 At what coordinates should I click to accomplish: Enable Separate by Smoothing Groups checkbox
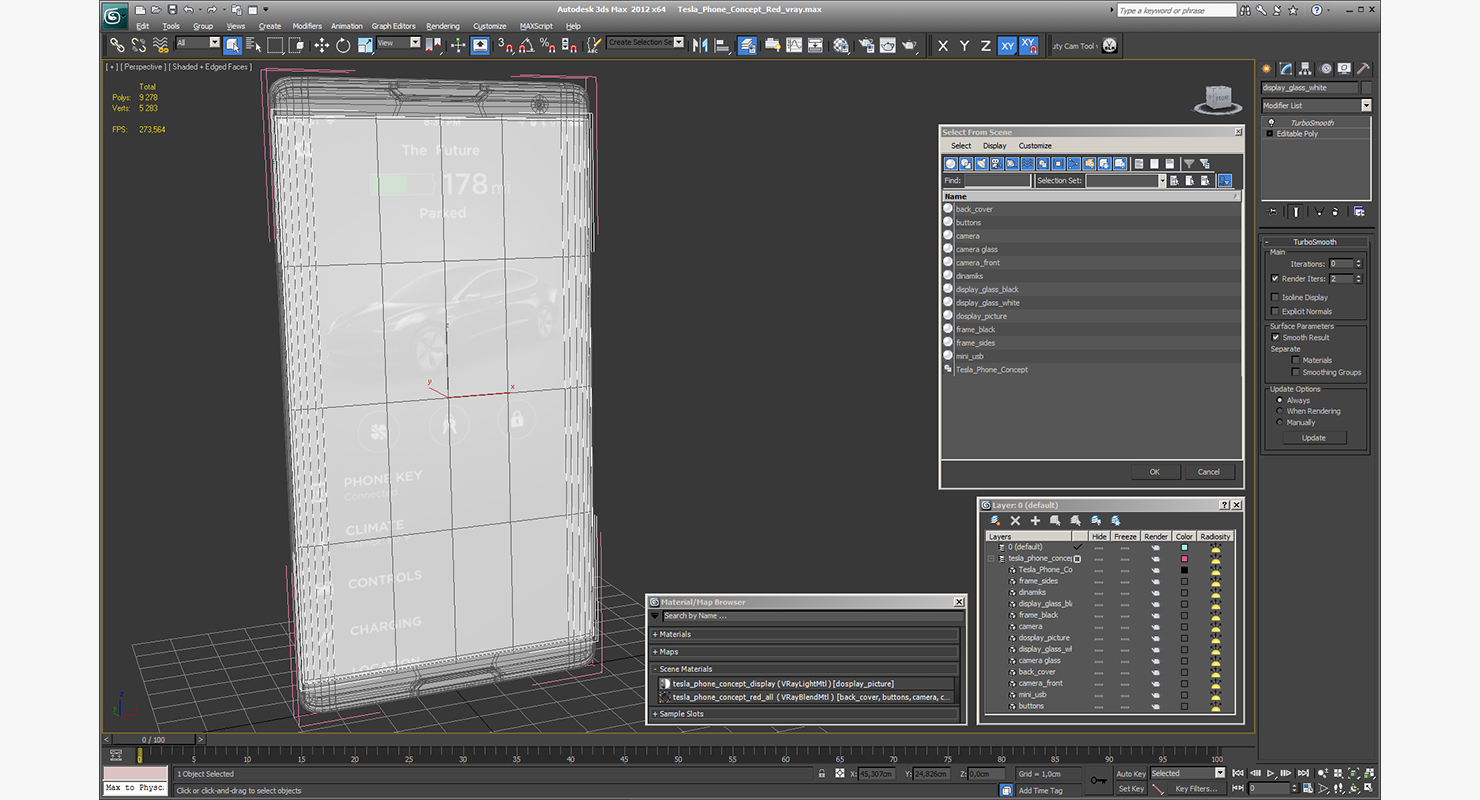1296,372
